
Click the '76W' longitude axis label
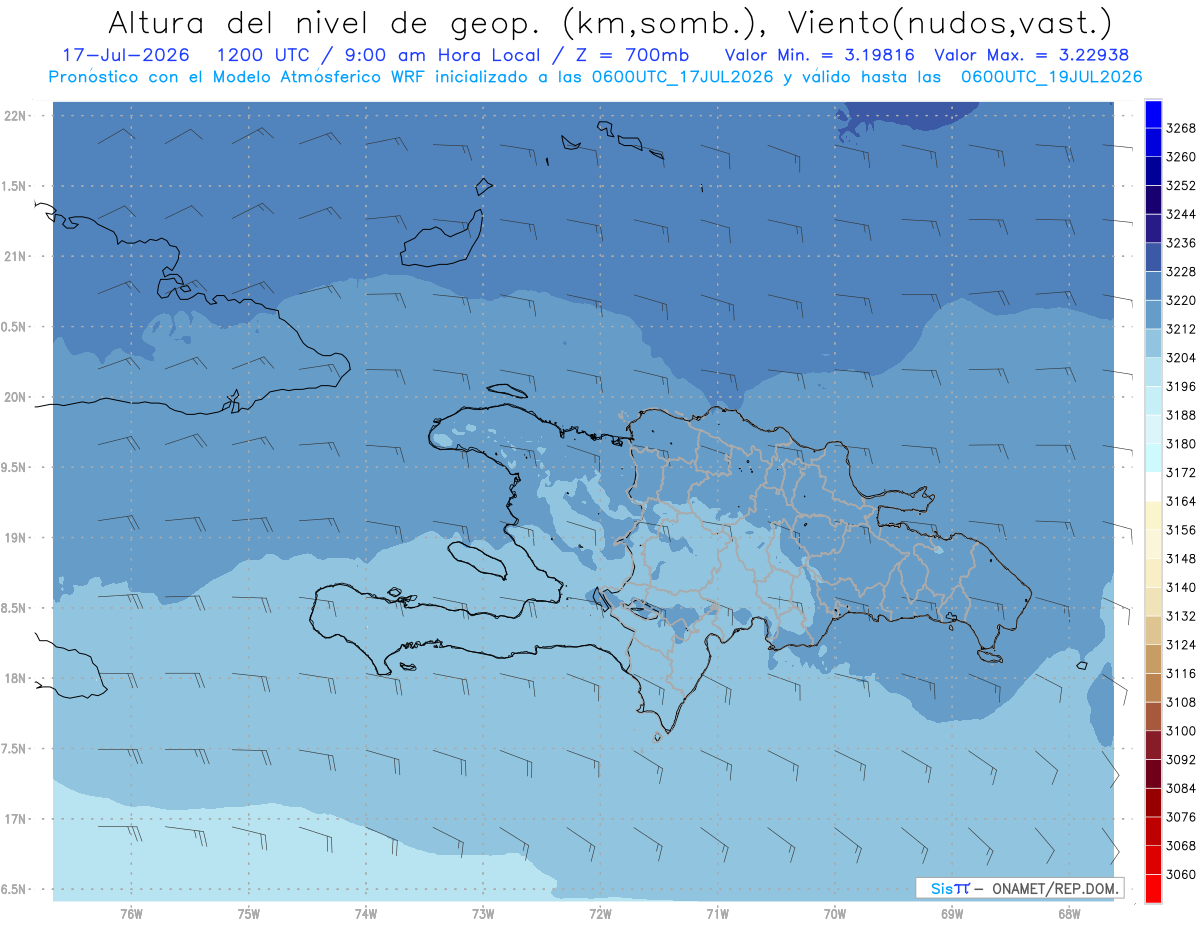point(131,914)
